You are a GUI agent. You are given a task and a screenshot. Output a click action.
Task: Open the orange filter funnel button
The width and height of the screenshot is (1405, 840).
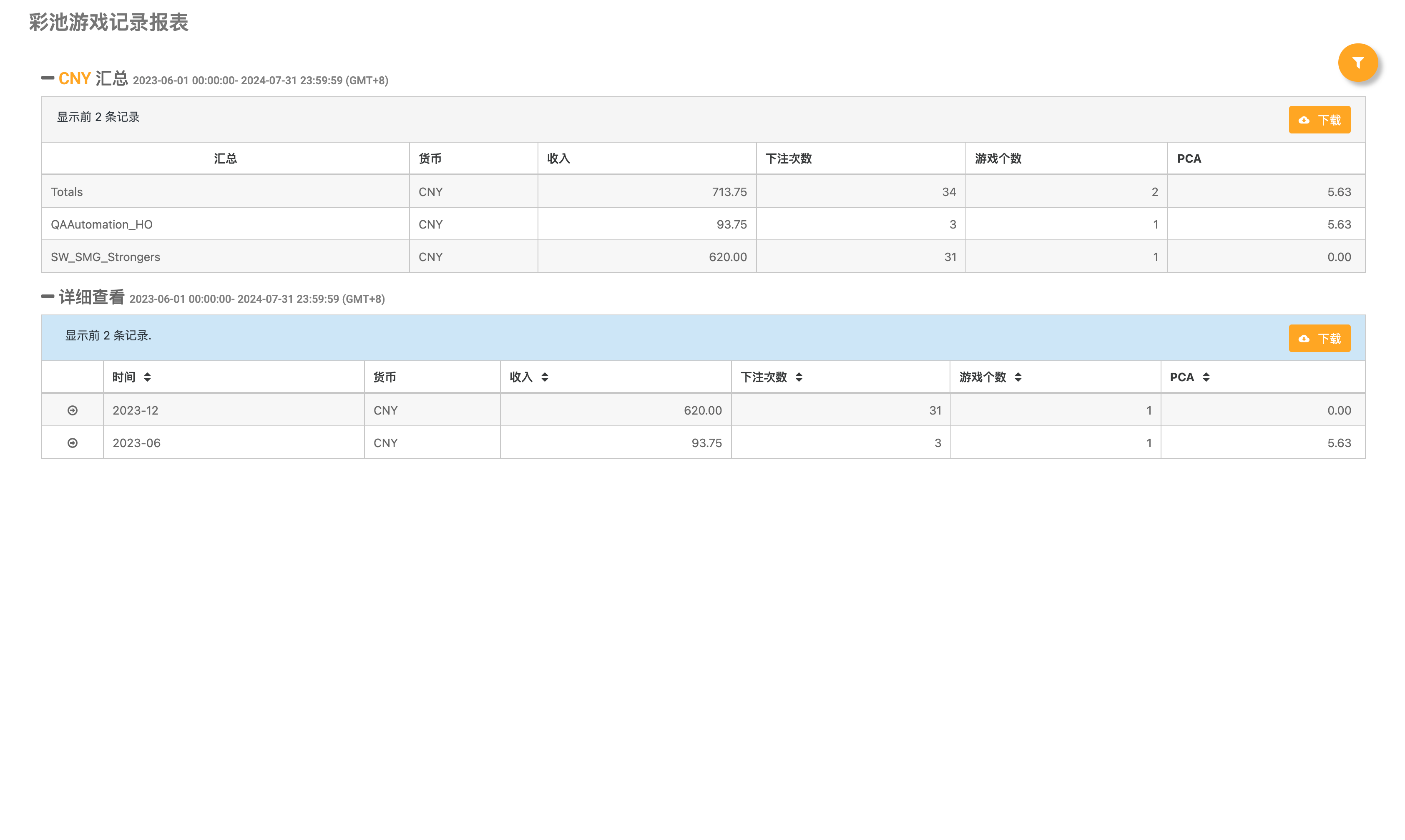pos(1357,63)
